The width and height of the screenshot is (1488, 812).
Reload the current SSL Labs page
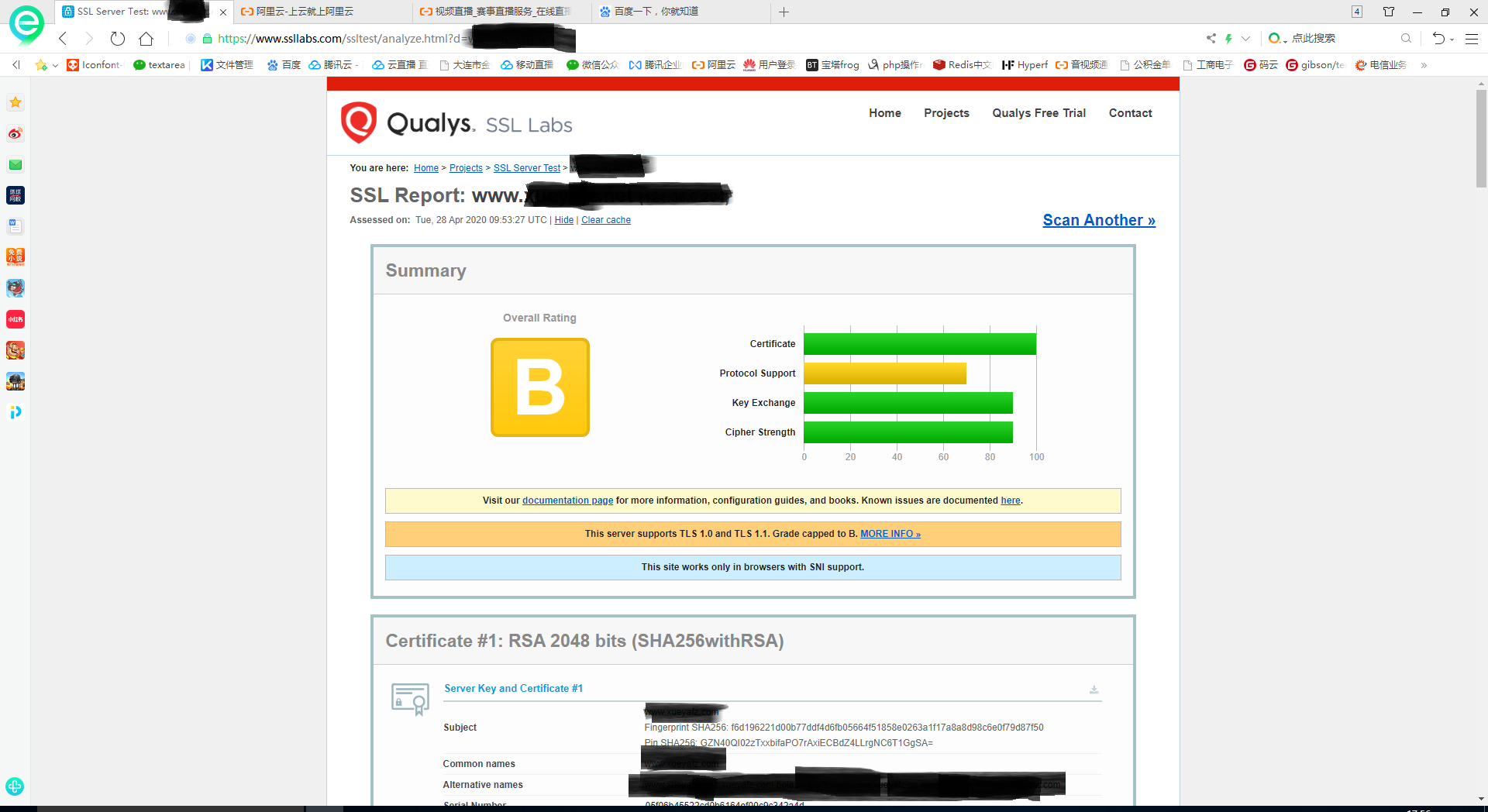click(118, 39)
